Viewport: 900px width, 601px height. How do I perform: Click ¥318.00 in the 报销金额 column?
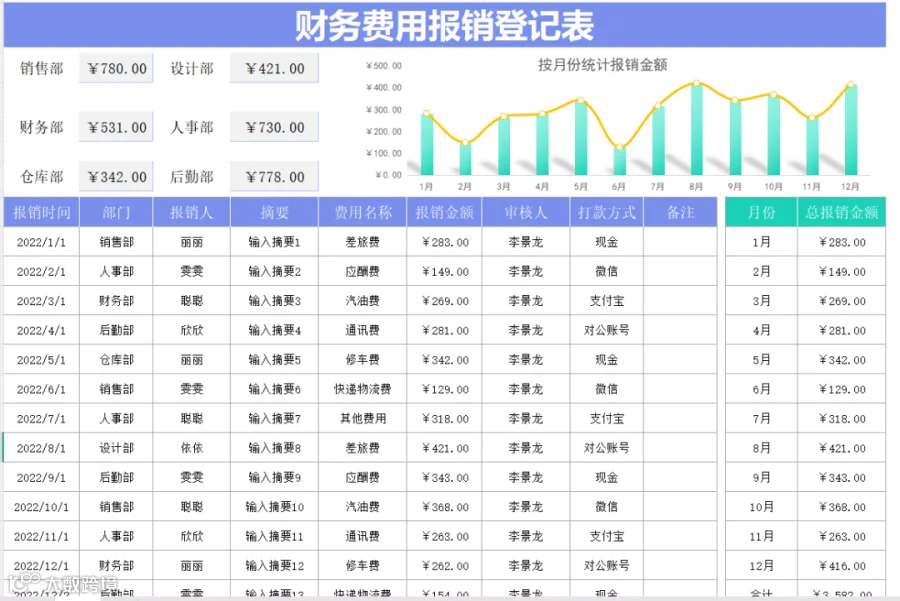tap(445, 419)
